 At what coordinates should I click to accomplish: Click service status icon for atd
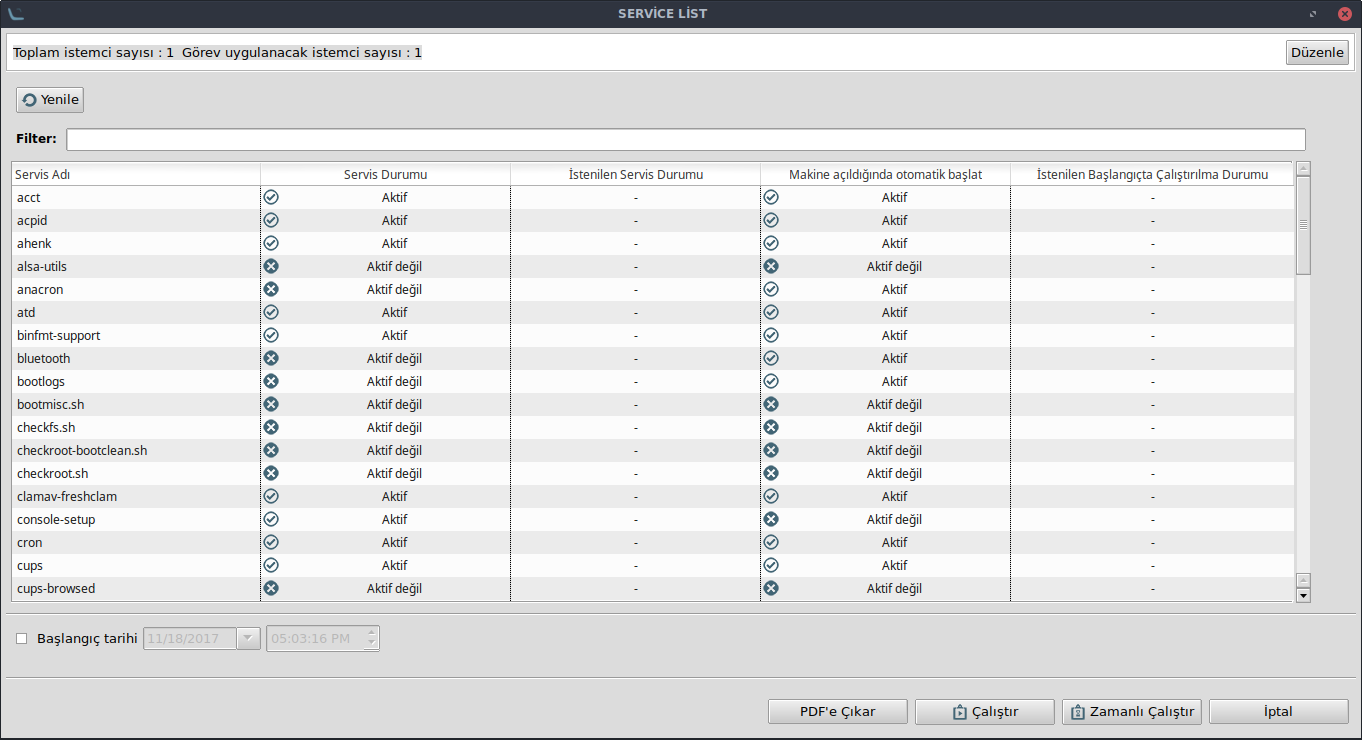tap(271, 312)
